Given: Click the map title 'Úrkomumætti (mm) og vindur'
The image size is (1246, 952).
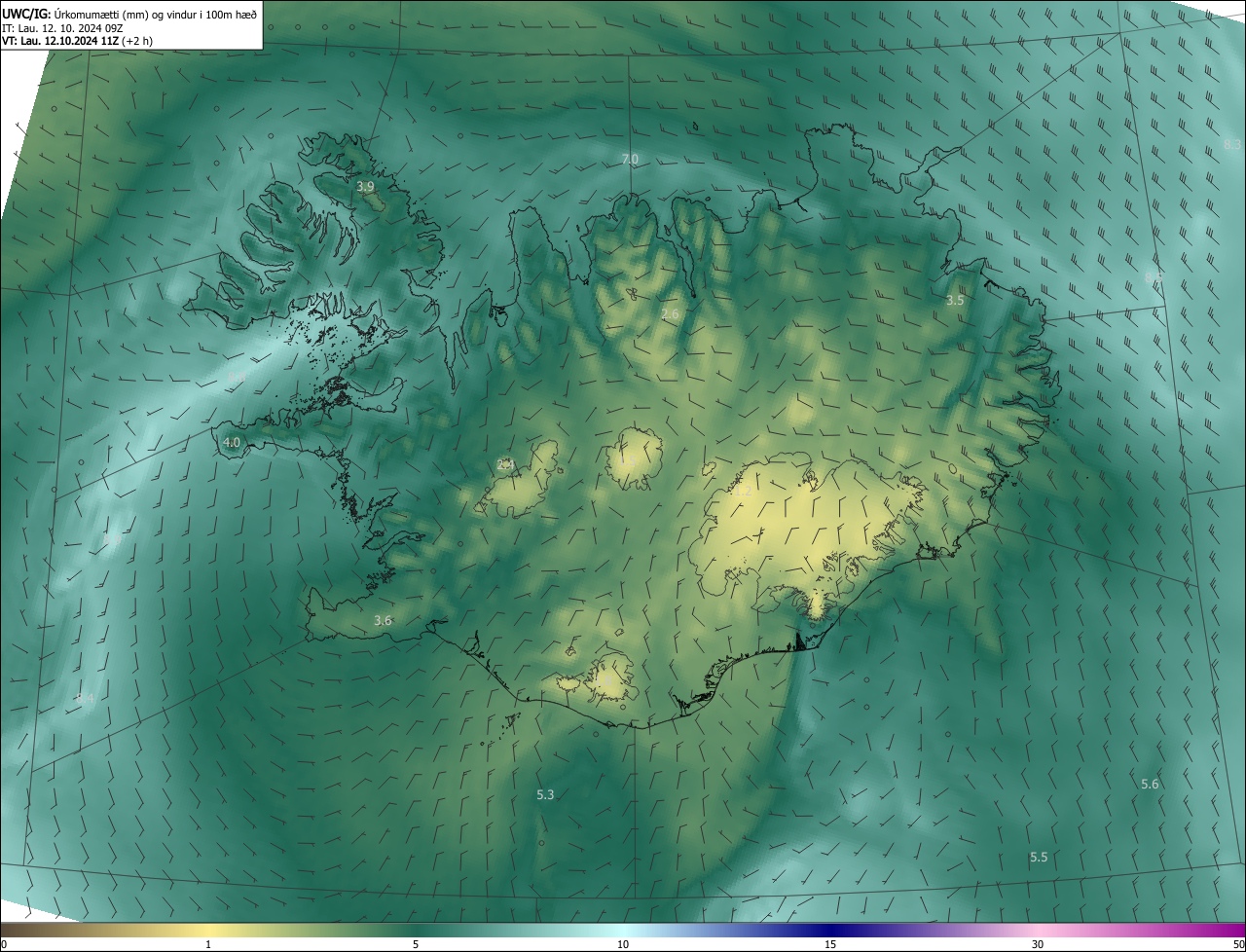Looking at the screenshot, I should (124, 14).
